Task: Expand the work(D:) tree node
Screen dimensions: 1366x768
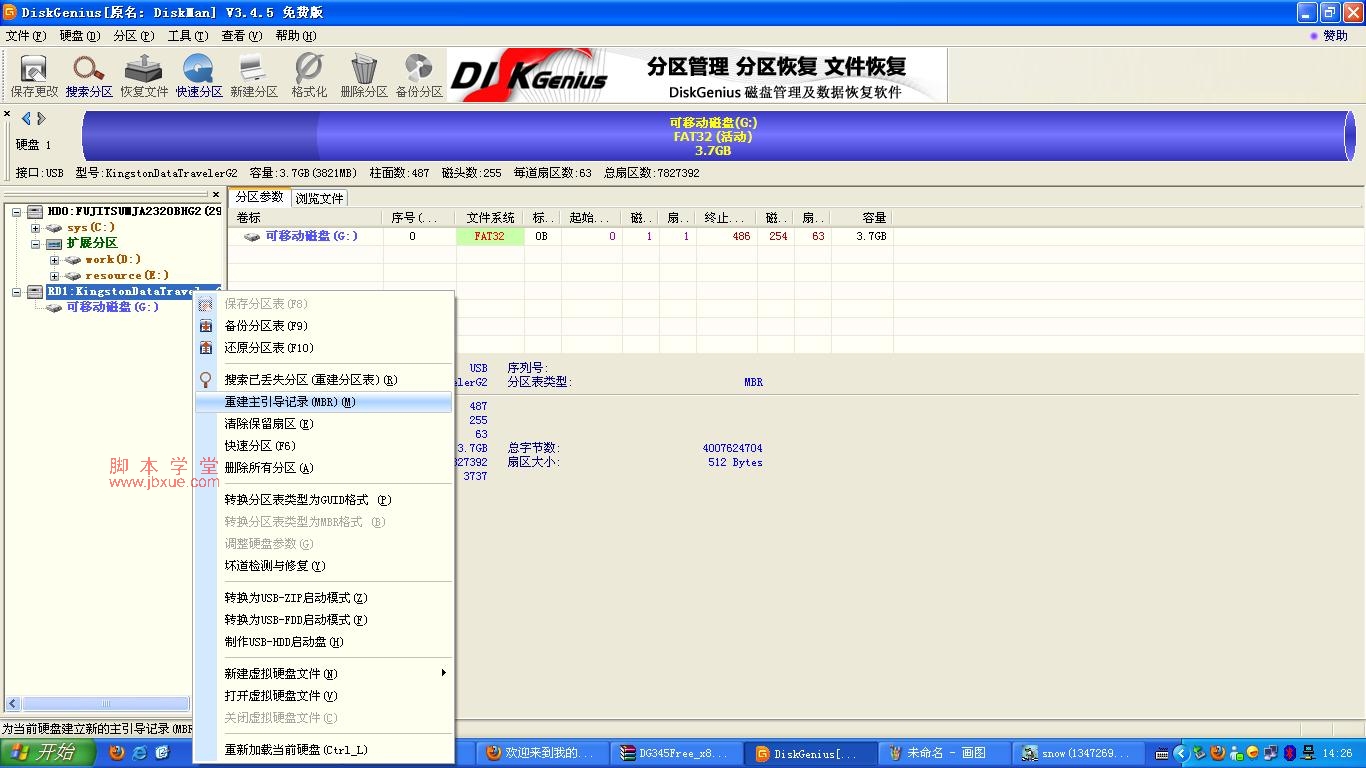Action: [x=54, y=260]
